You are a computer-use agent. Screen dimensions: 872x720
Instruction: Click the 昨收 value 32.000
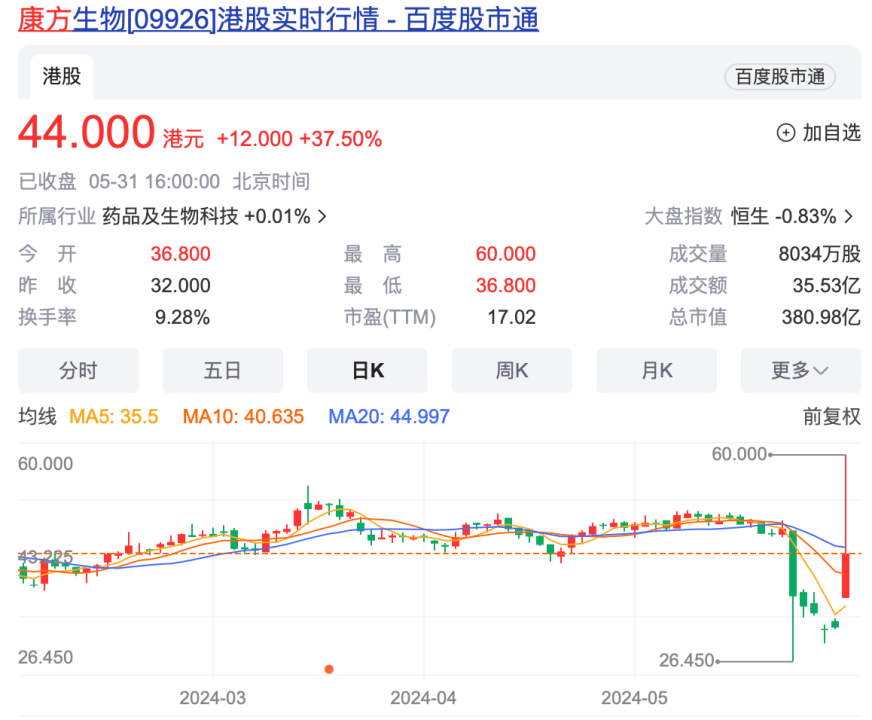coord(180,286)
